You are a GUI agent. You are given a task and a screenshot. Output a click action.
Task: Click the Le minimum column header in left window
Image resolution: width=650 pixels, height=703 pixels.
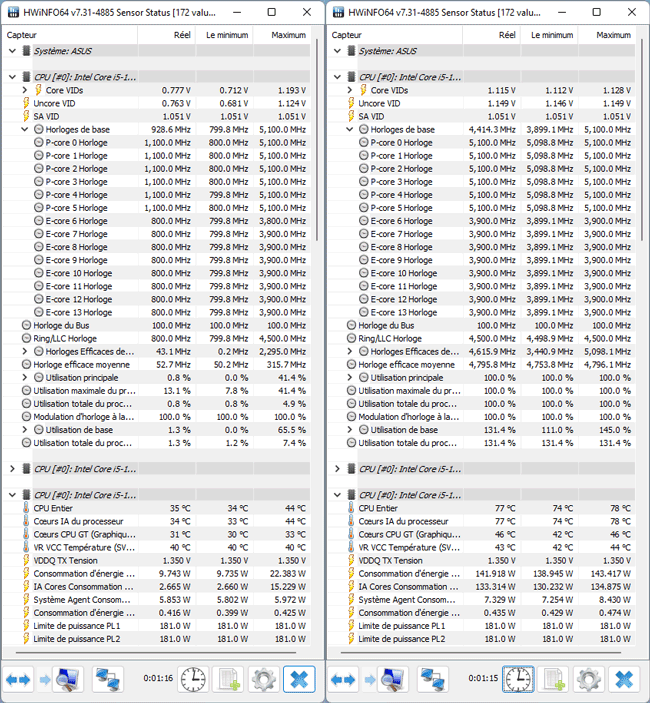(x=227, y=34)
